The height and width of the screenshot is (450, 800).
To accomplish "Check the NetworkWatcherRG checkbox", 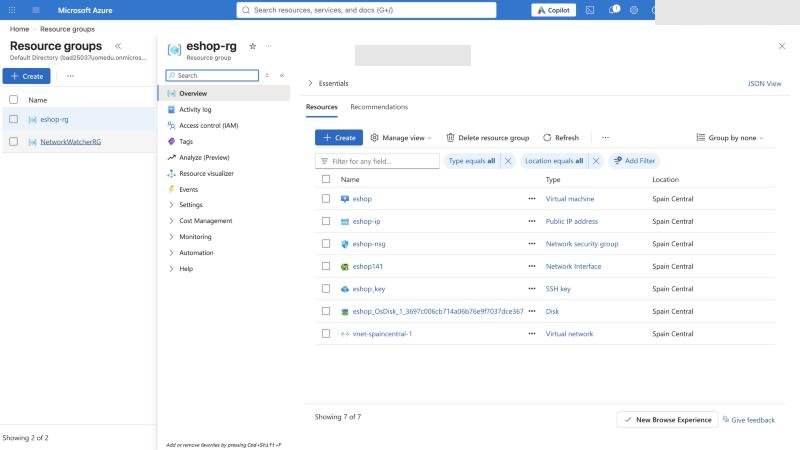I will point(13,141).
